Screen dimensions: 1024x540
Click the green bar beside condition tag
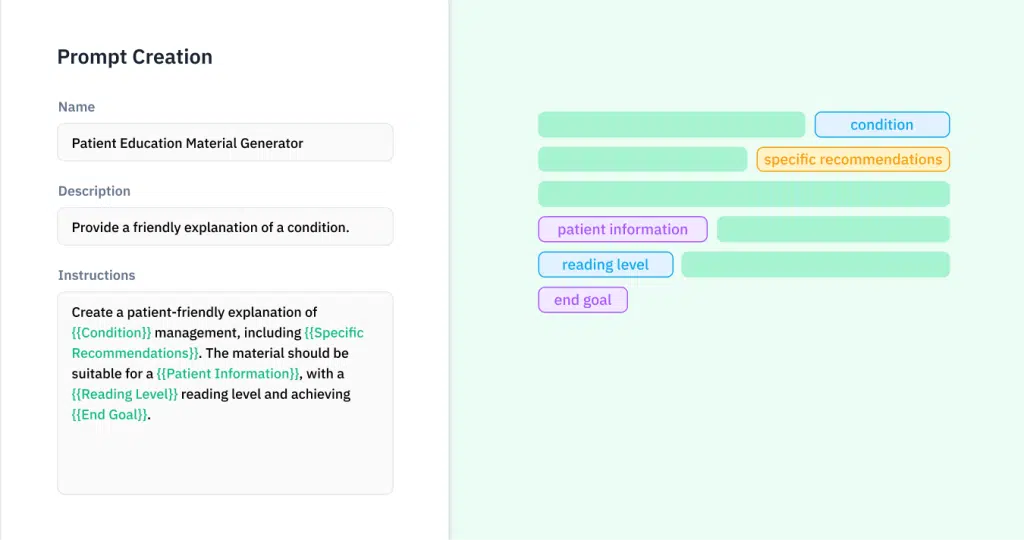(x=671, y=125)
